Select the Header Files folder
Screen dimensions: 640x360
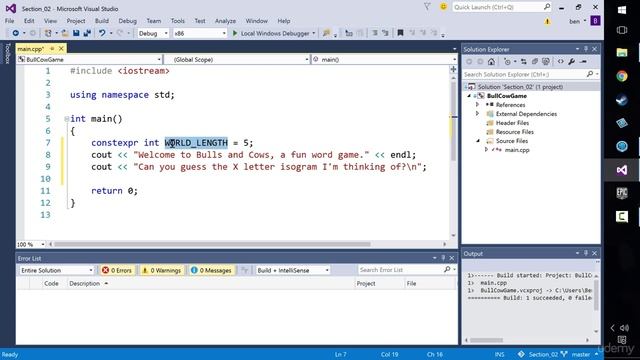(x=512, y=123)
